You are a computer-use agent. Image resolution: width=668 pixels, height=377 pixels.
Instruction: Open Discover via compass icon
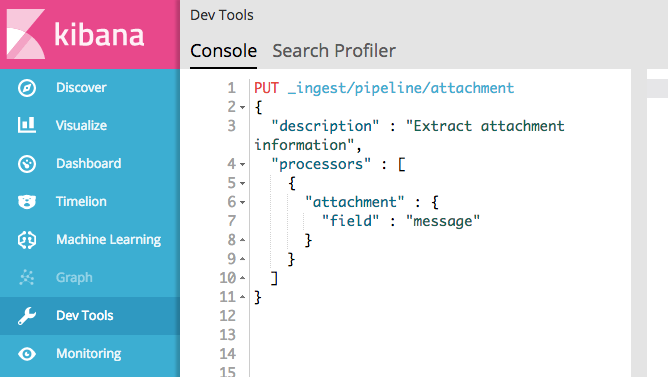(x=27, y=88)
